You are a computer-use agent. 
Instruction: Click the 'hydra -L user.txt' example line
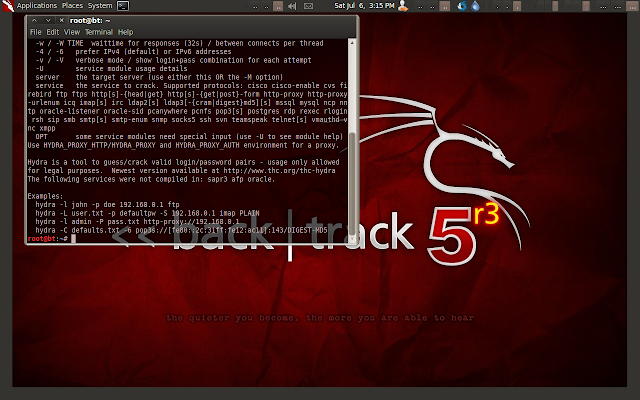[147, 213]
